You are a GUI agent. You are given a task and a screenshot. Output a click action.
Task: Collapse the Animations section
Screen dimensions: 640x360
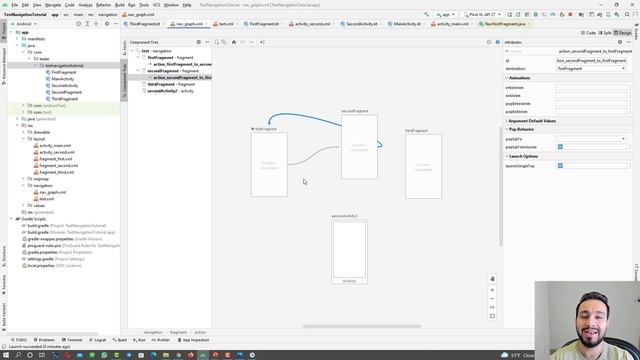507,78
